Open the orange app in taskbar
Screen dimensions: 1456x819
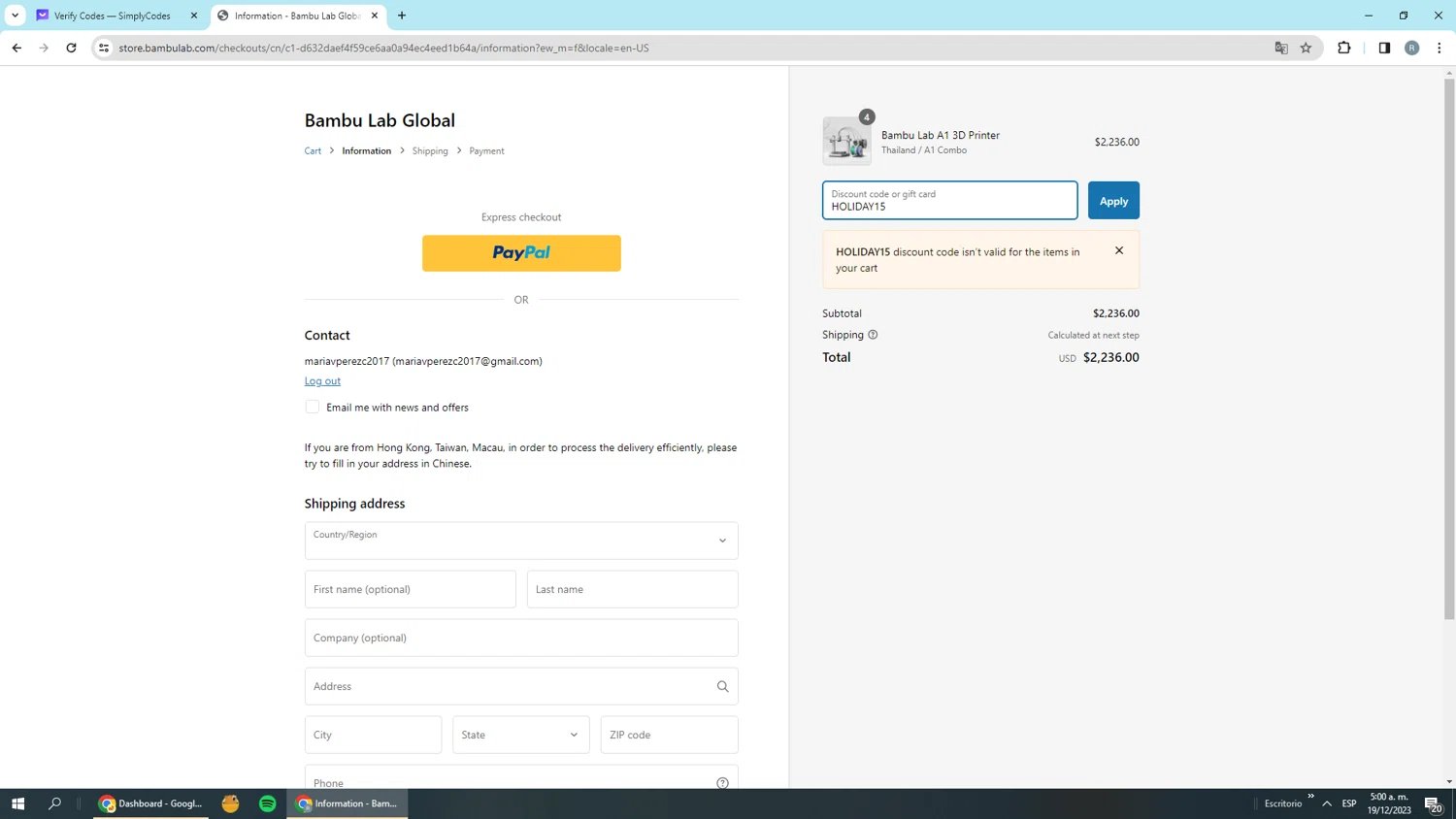point(230,803)
